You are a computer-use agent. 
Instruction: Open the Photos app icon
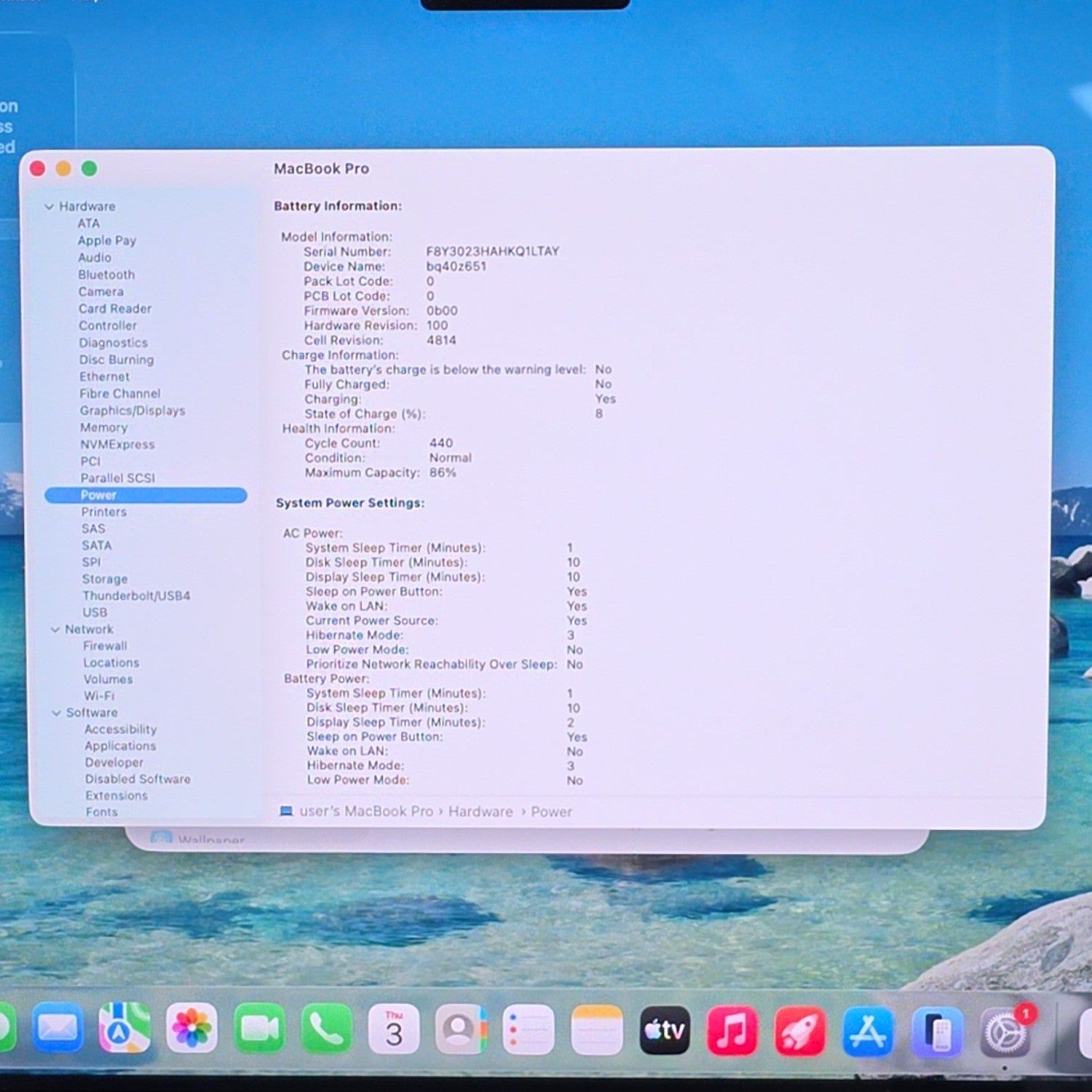tap(191, 1028)
